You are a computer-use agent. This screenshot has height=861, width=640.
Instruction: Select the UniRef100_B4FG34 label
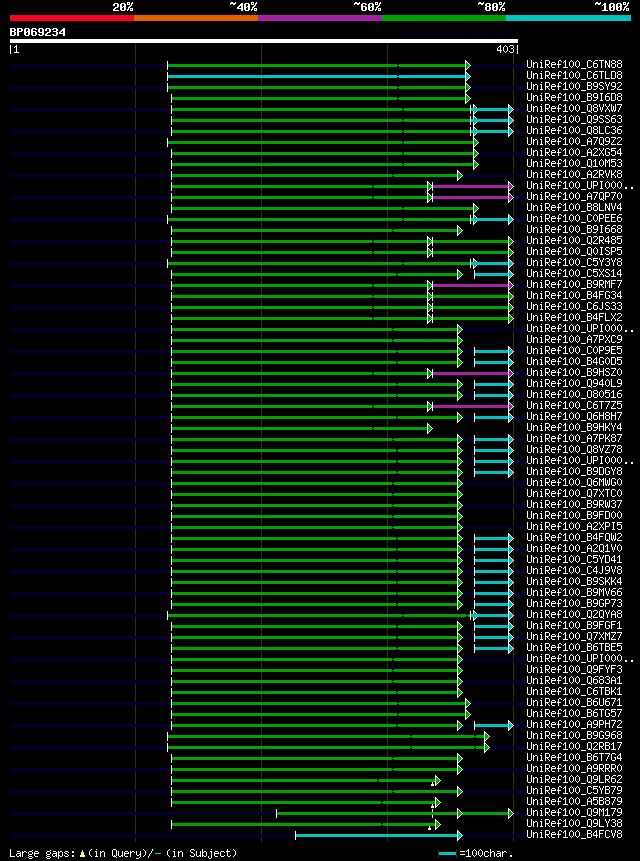574,295
